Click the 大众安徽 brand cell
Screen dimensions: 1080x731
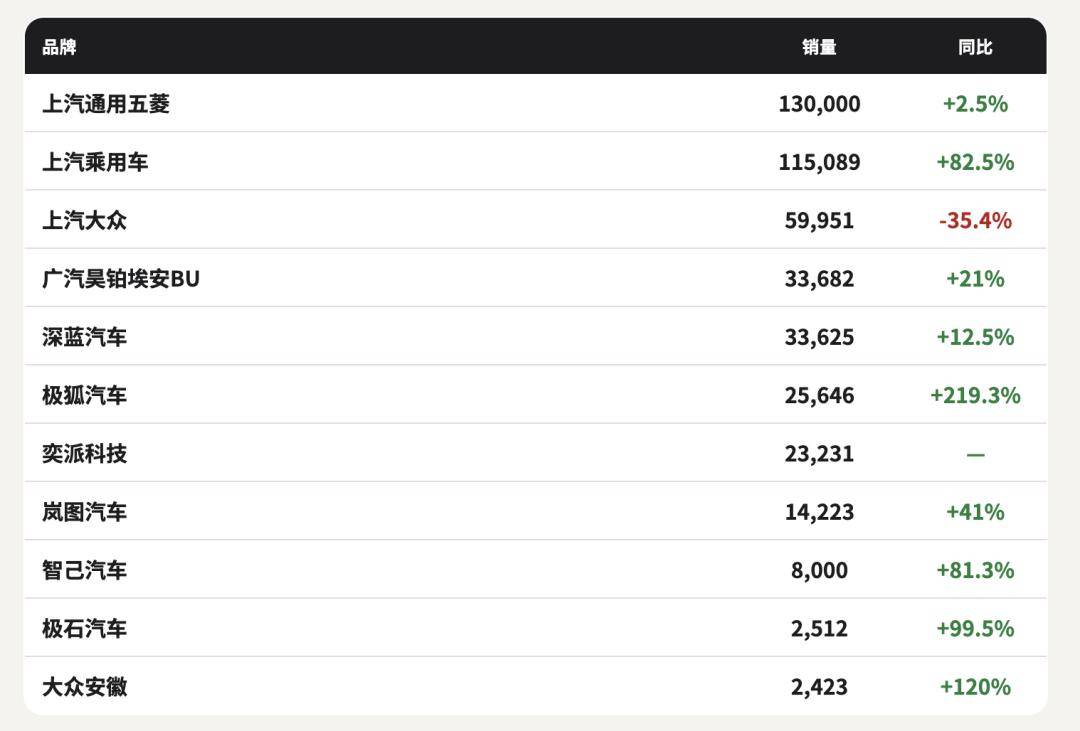[x=85, y=687]
